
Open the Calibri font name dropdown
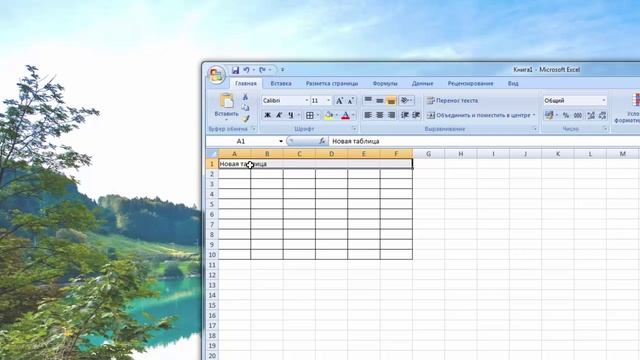pyautogui.click(x=307, y=100)
